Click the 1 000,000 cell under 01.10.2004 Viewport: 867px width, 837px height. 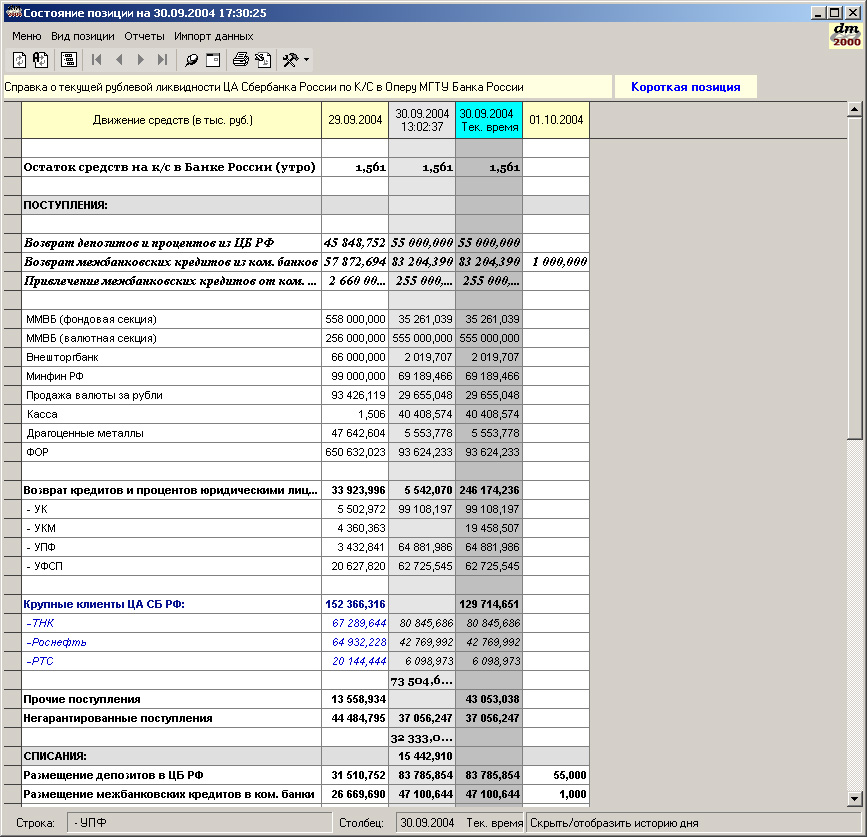pos(556,262)
